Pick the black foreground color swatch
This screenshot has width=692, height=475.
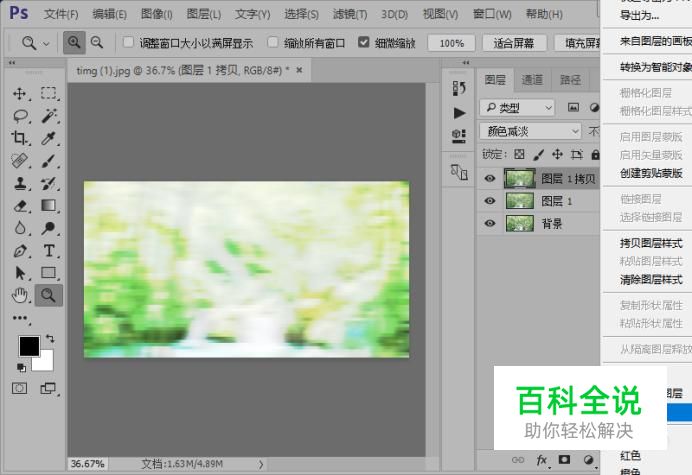click(29, 345)
